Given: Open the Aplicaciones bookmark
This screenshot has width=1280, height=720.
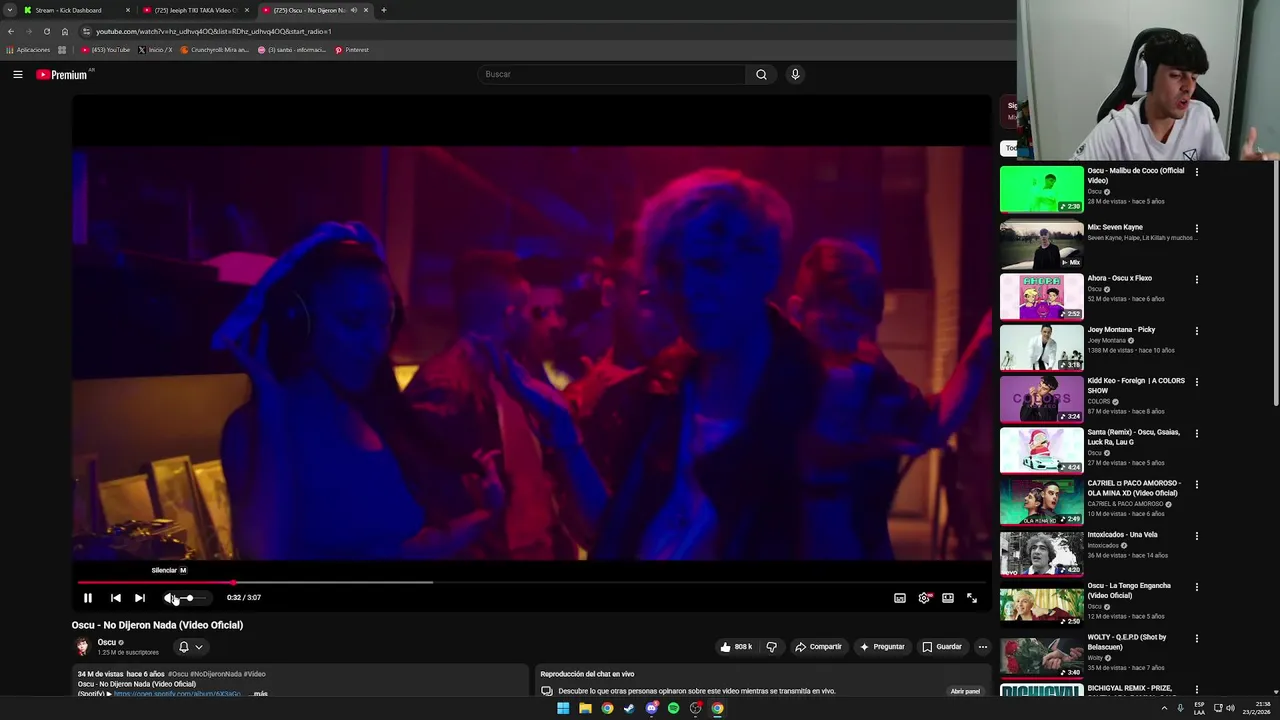Looking at the screenshot, I should (x=28, y=50).
